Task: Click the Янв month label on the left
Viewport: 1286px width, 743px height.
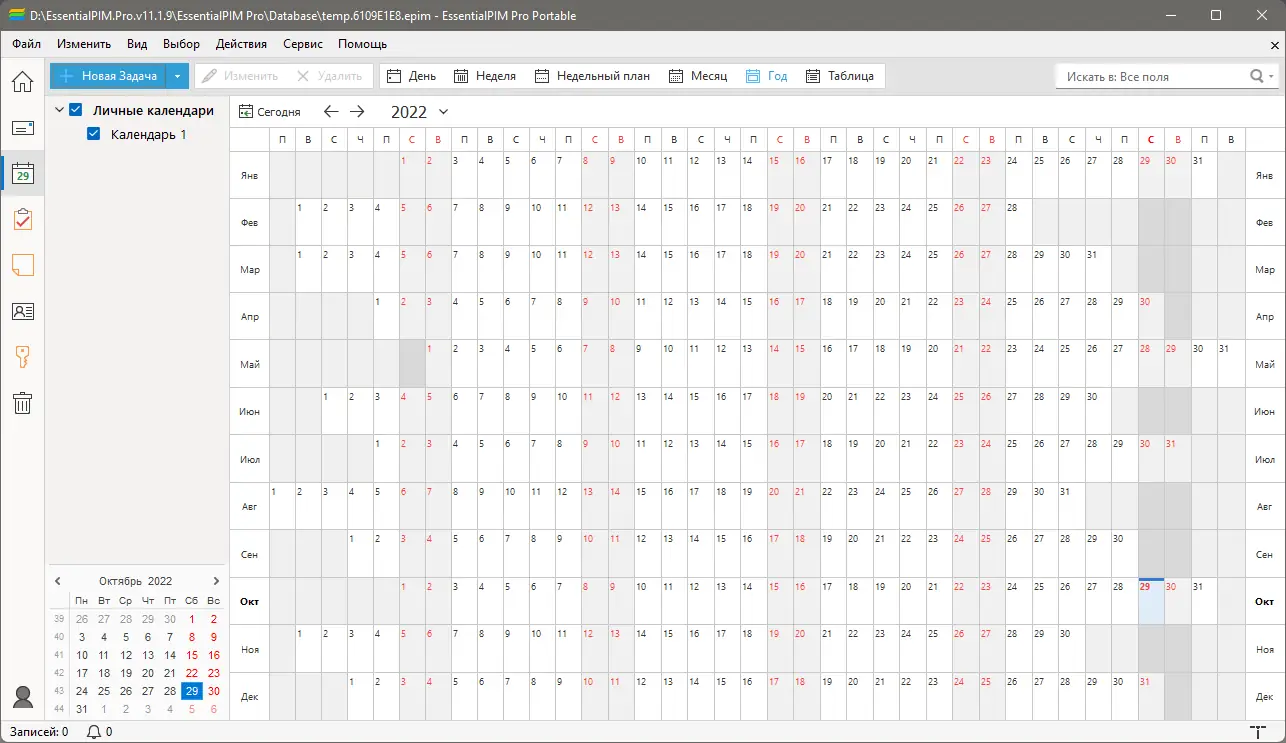Action: tap(250, 176)
